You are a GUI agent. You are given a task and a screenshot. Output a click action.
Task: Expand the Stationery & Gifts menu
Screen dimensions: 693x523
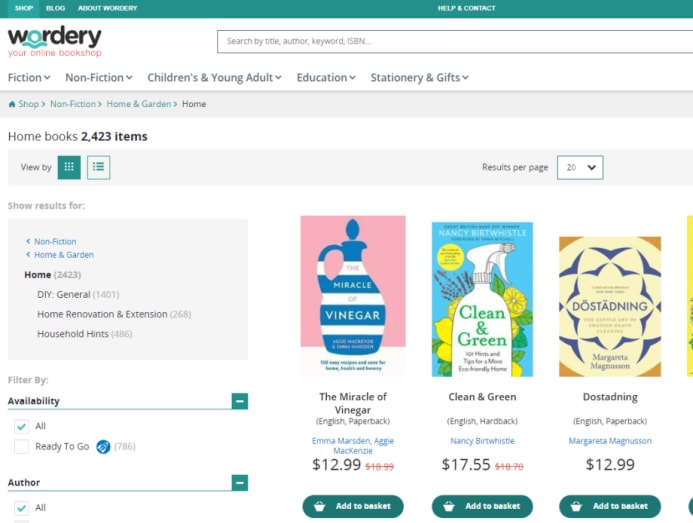click(x=419, y=77)
